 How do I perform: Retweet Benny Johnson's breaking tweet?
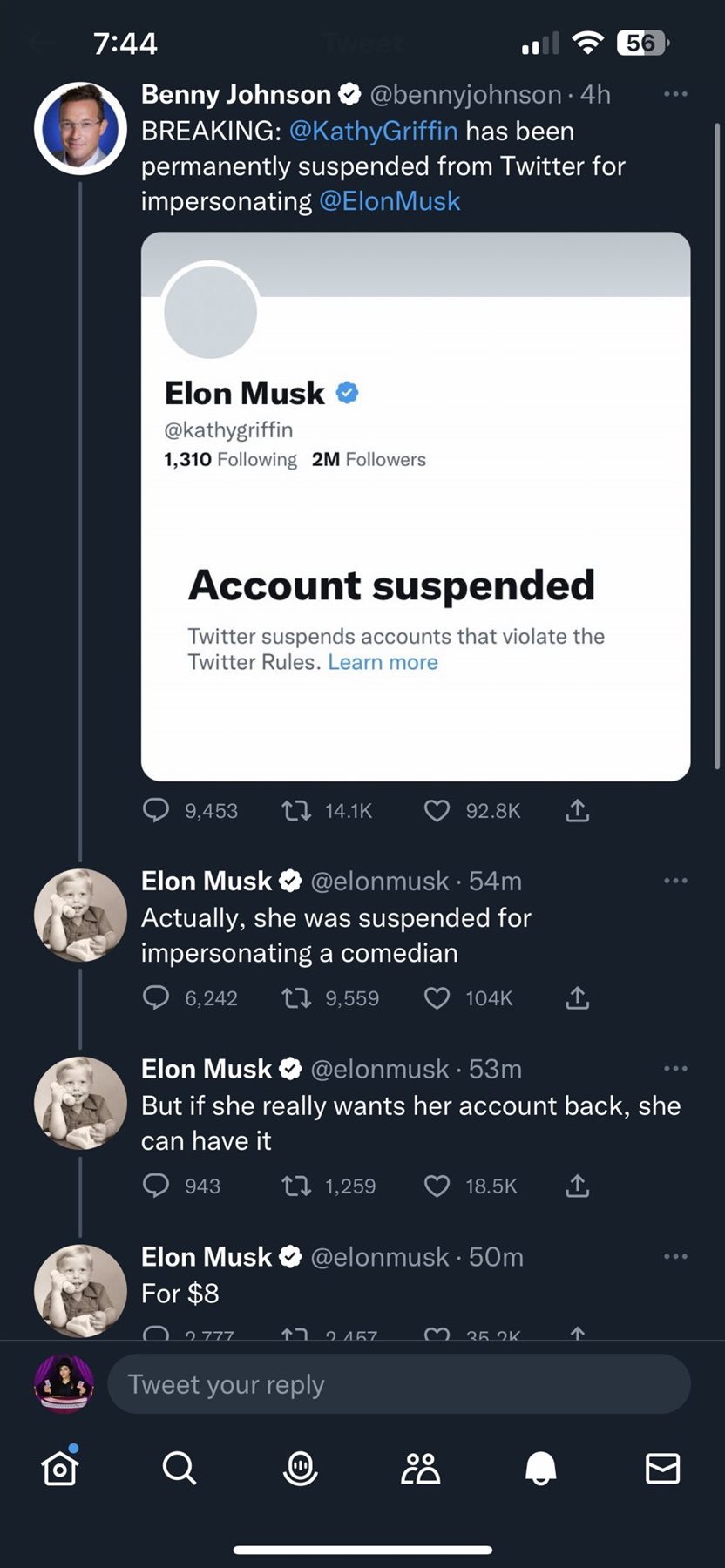coord(296,811)
